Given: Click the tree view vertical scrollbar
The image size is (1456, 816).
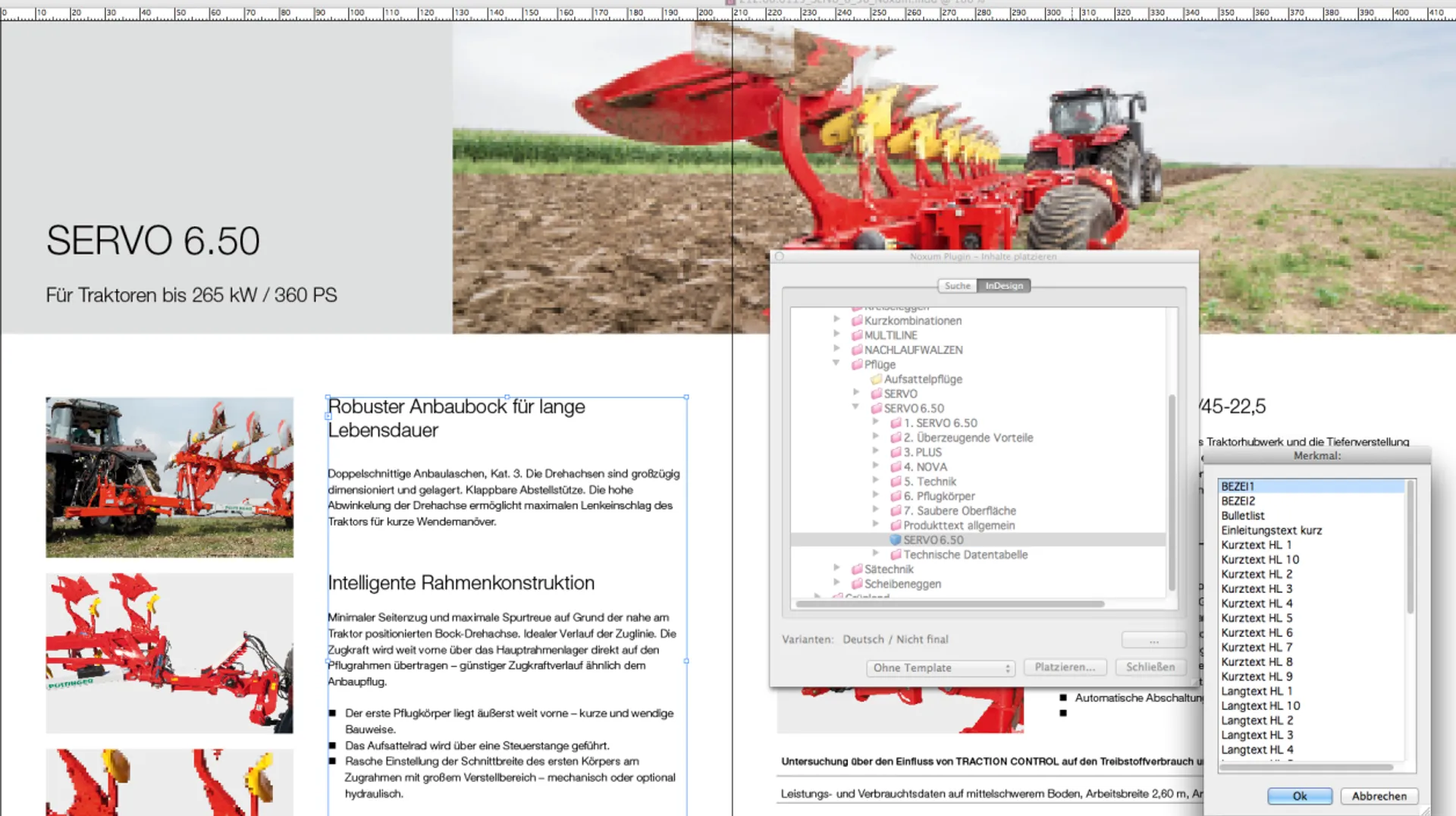Looking at the screenshot, I should coord(1172,493).
